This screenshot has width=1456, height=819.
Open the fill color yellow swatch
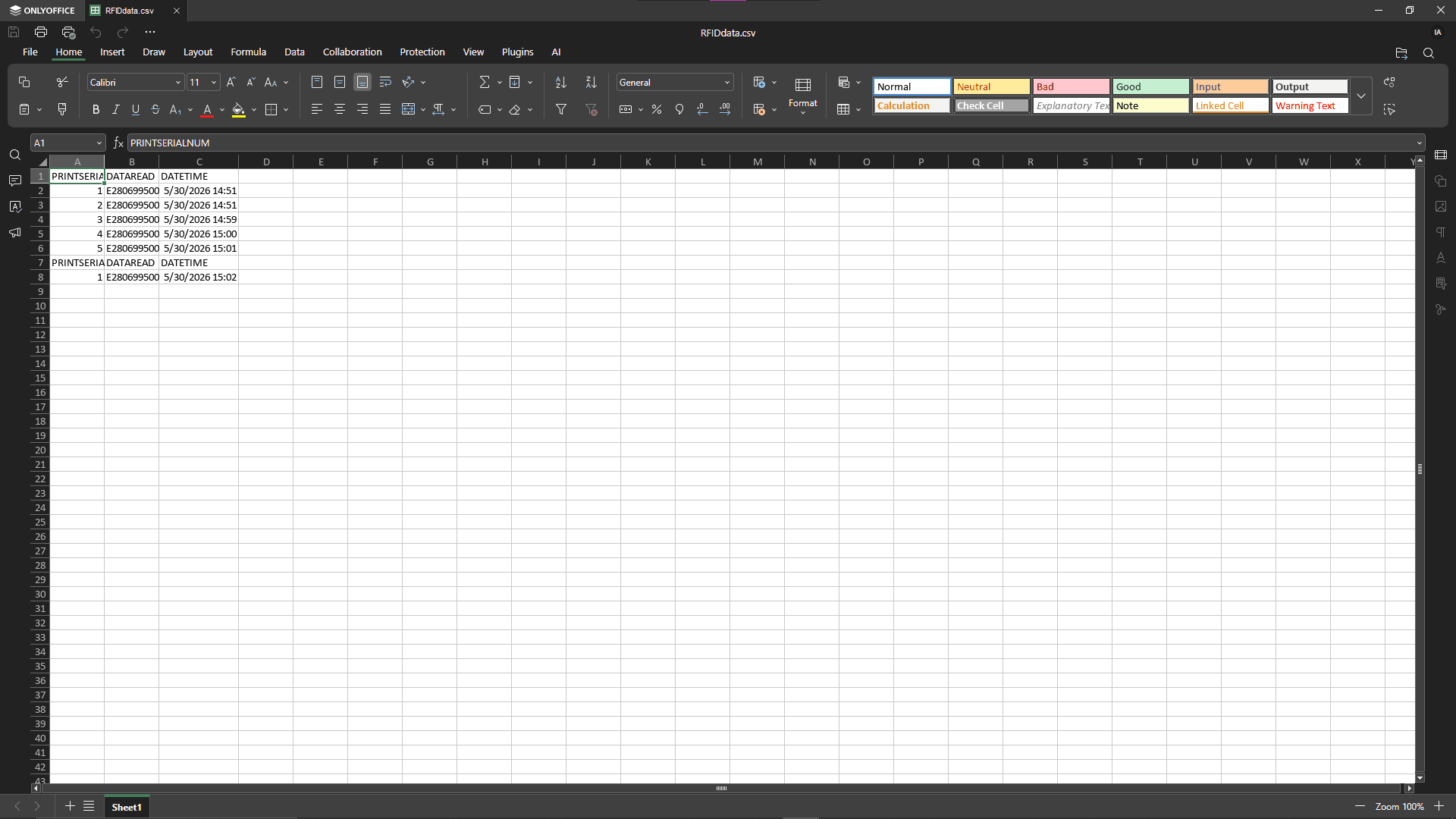[238, 109]
